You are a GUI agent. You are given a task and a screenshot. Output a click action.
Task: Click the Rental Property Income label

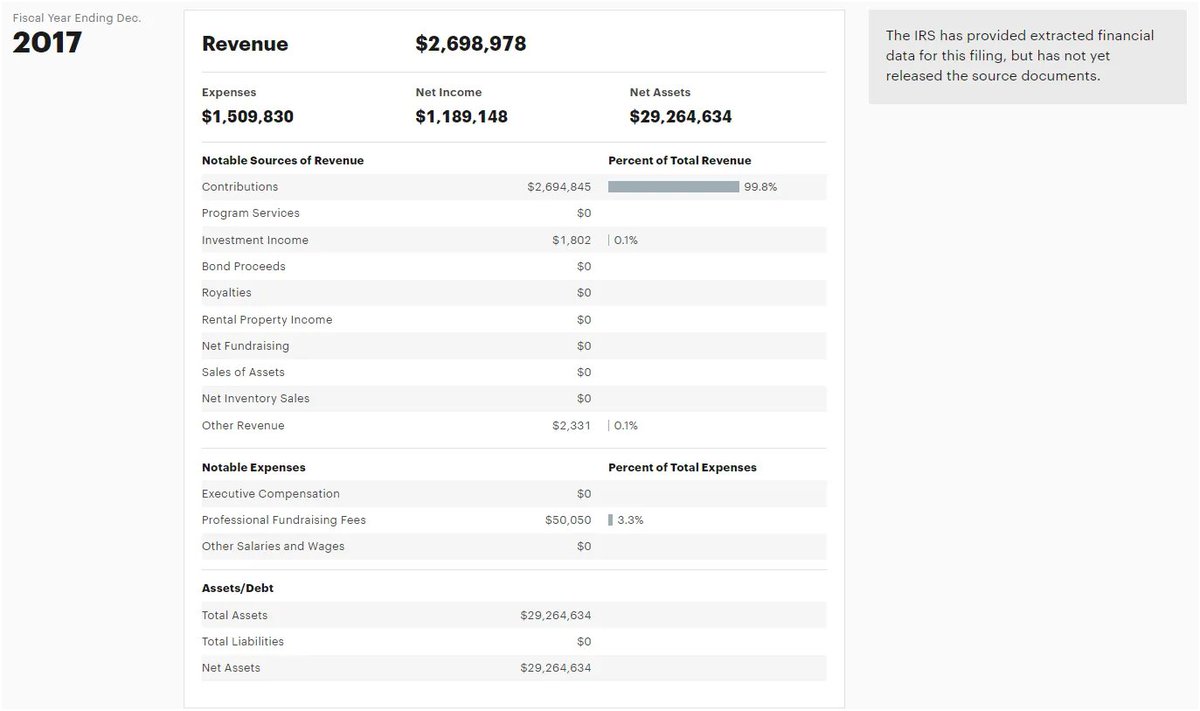point(266,320)
